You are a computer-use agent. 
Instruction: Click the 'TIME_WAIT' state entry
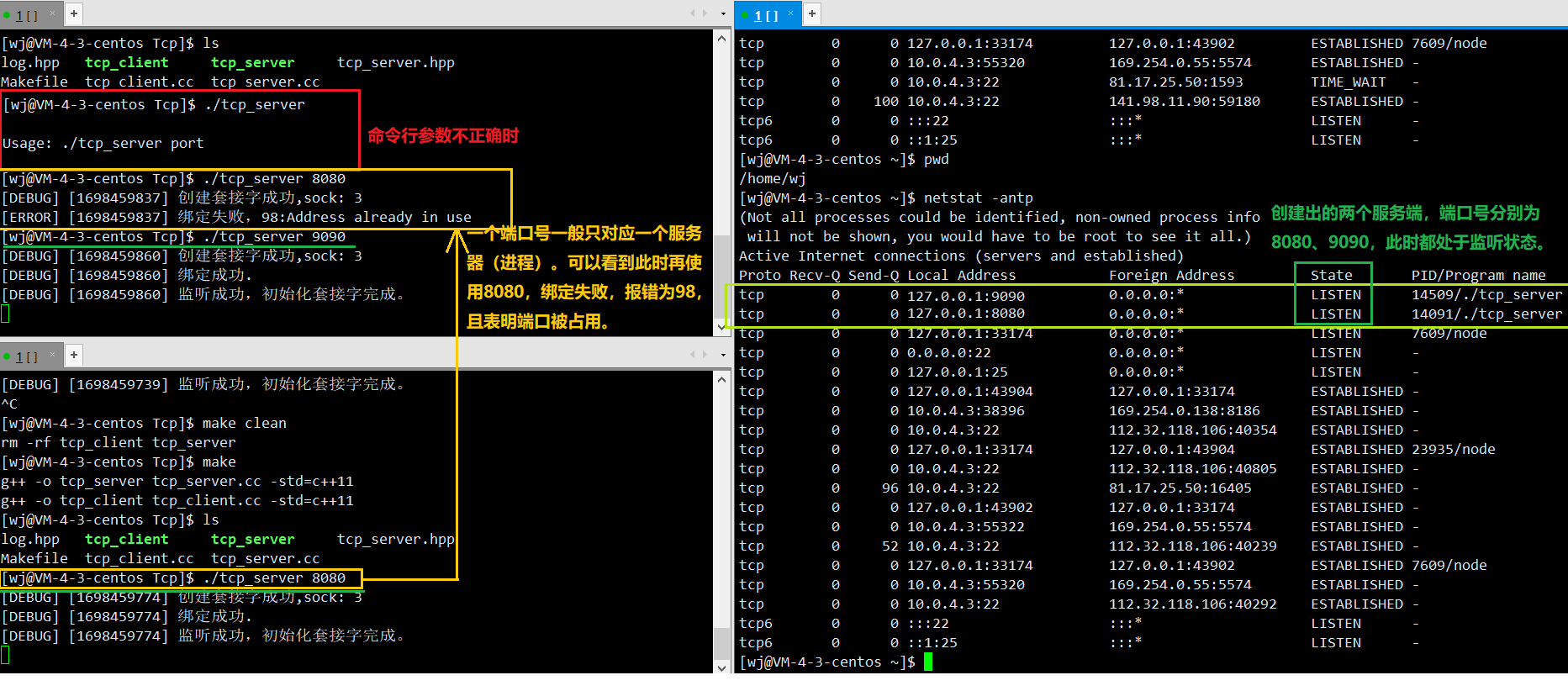1348,82
